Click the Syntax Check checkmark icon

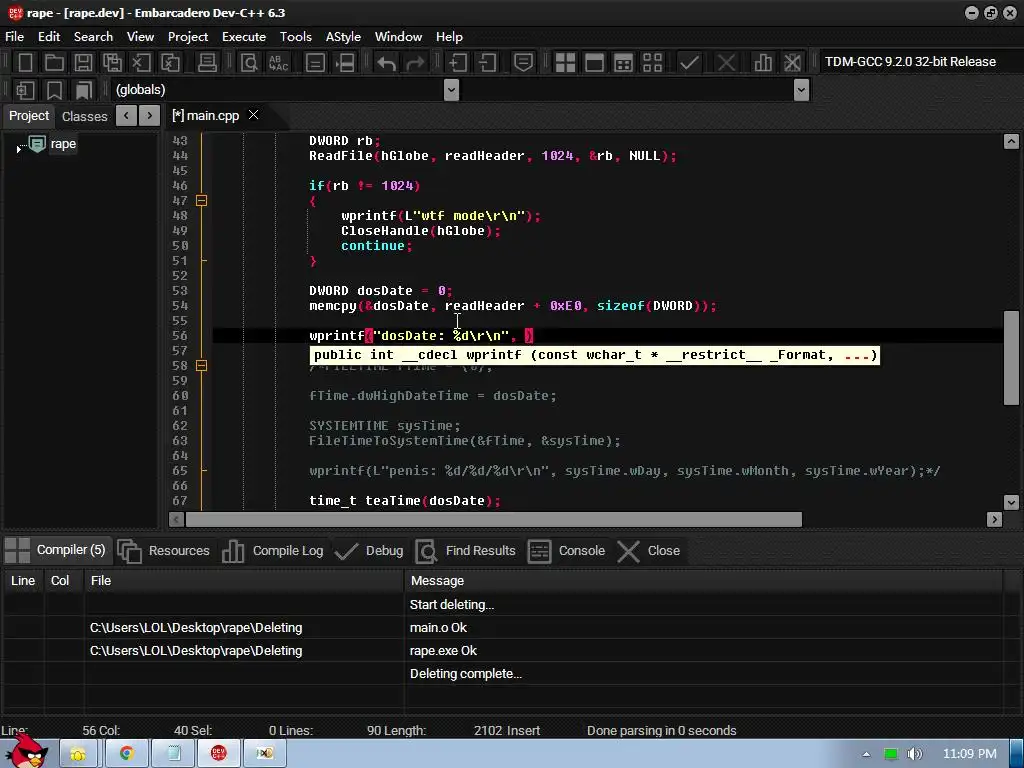pyautogui.click(x=689, y=63)
